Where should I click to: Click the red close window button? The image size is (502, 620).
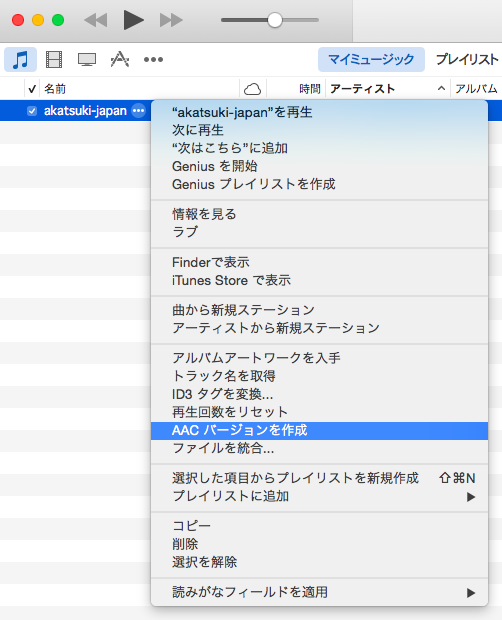pos(18,20)
